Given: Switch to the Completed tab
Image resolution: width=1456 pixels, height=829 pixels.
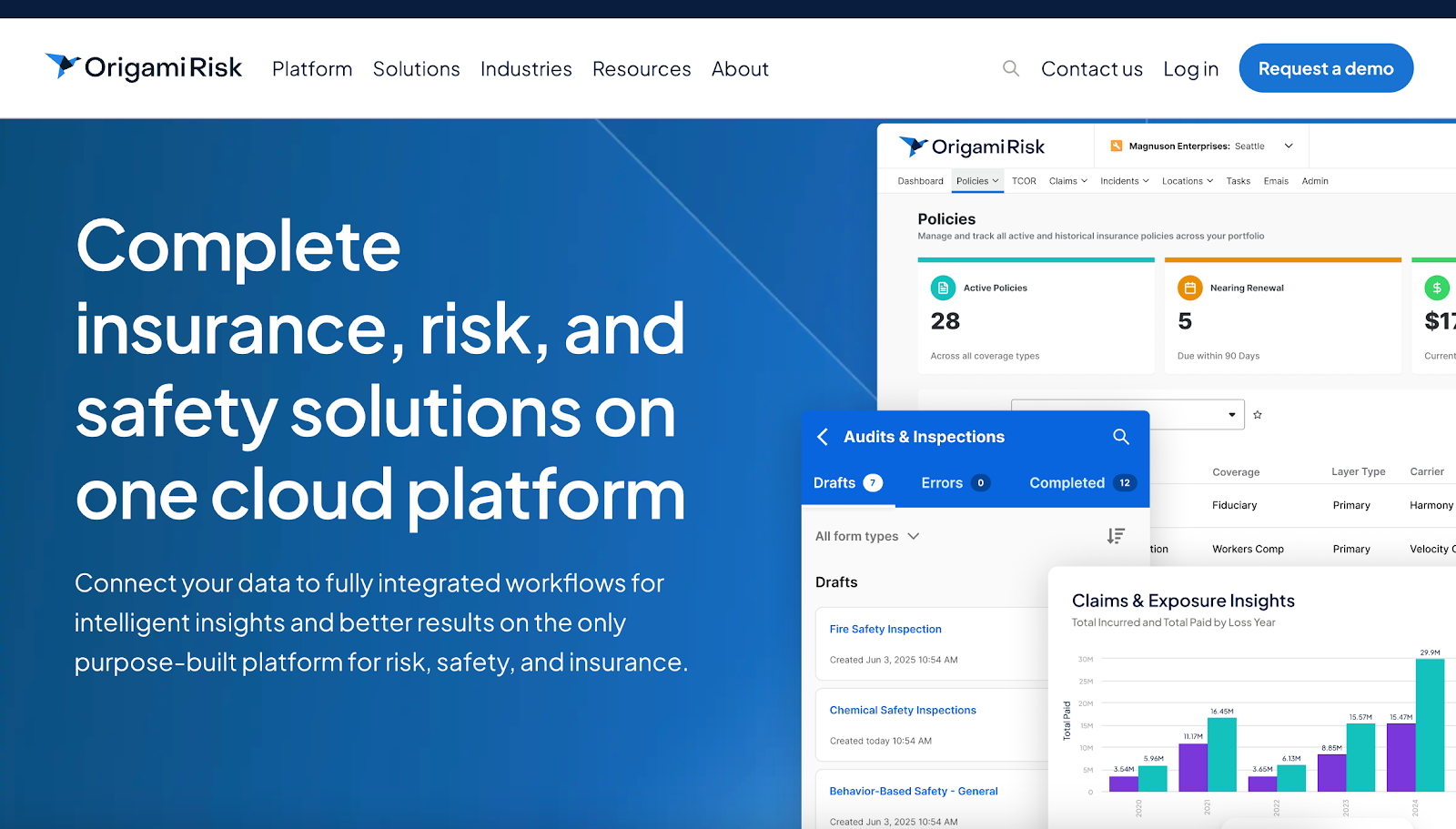Looking at the screenshot, I should 1083,483.
